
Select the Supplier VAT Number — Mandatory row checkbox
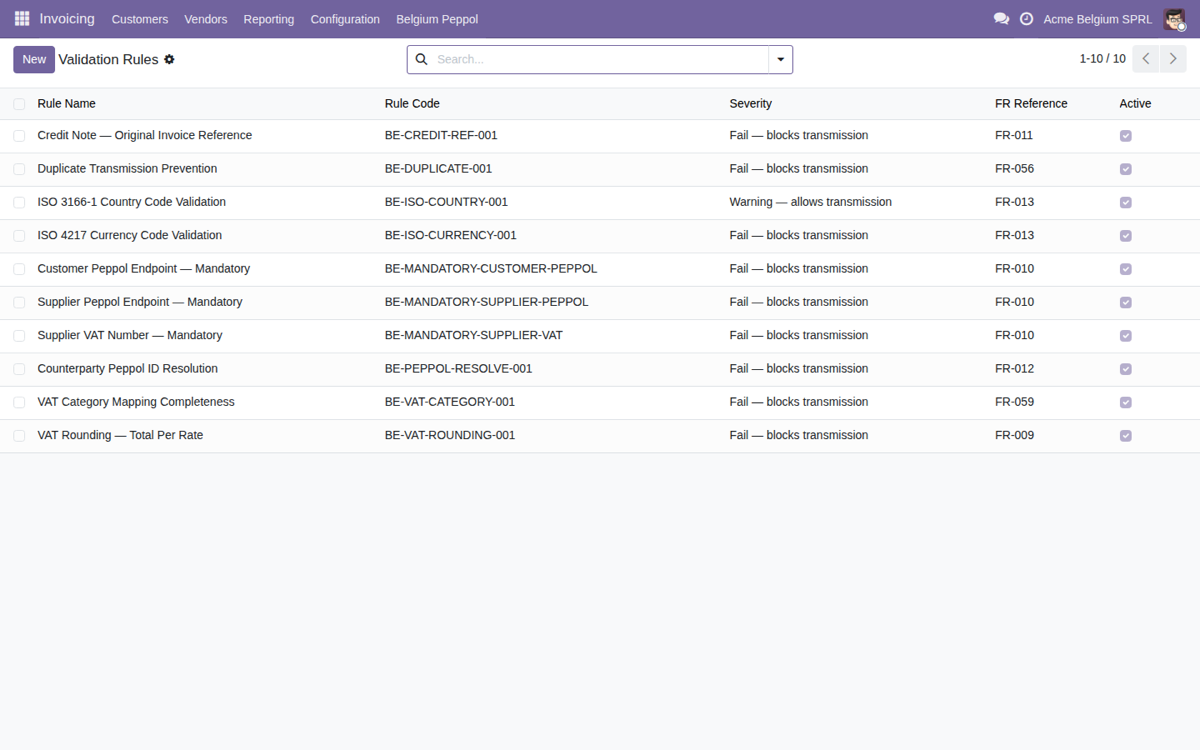(x=19, y=336)
